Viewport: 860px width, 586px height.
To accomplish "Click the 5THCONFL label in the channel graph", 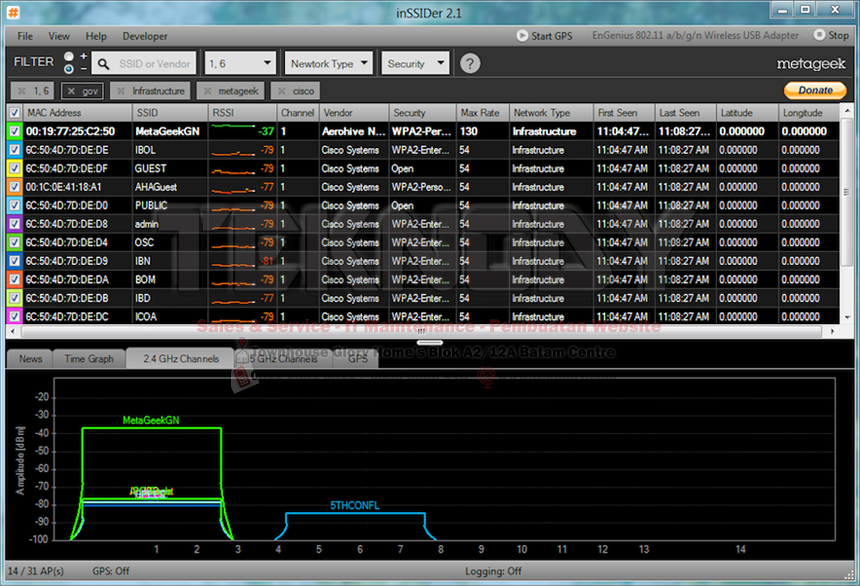I will coord(355,505).
